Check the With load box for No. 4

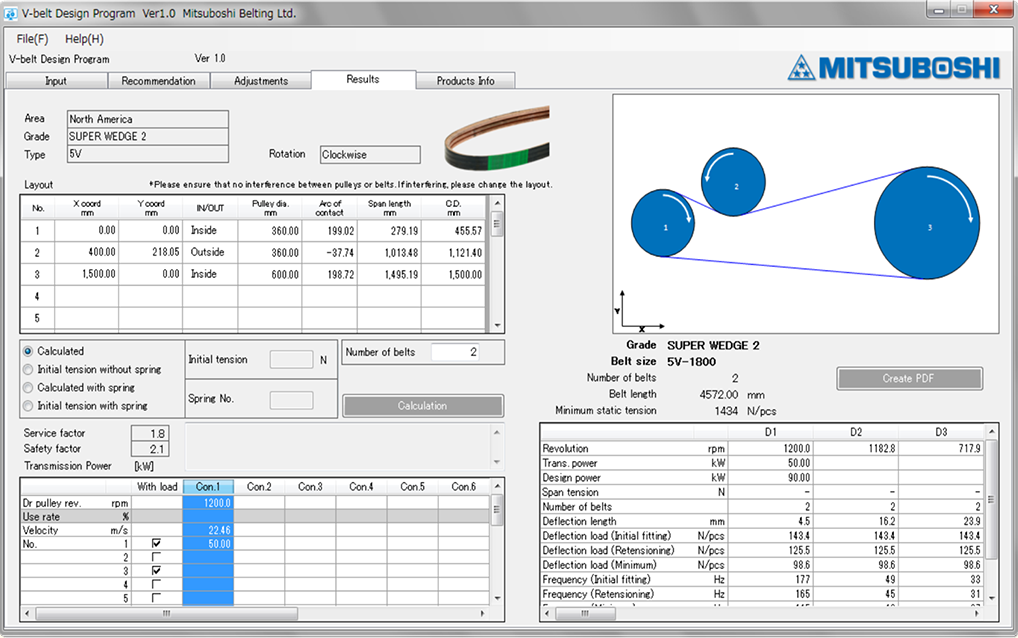[x=156, y=584]
